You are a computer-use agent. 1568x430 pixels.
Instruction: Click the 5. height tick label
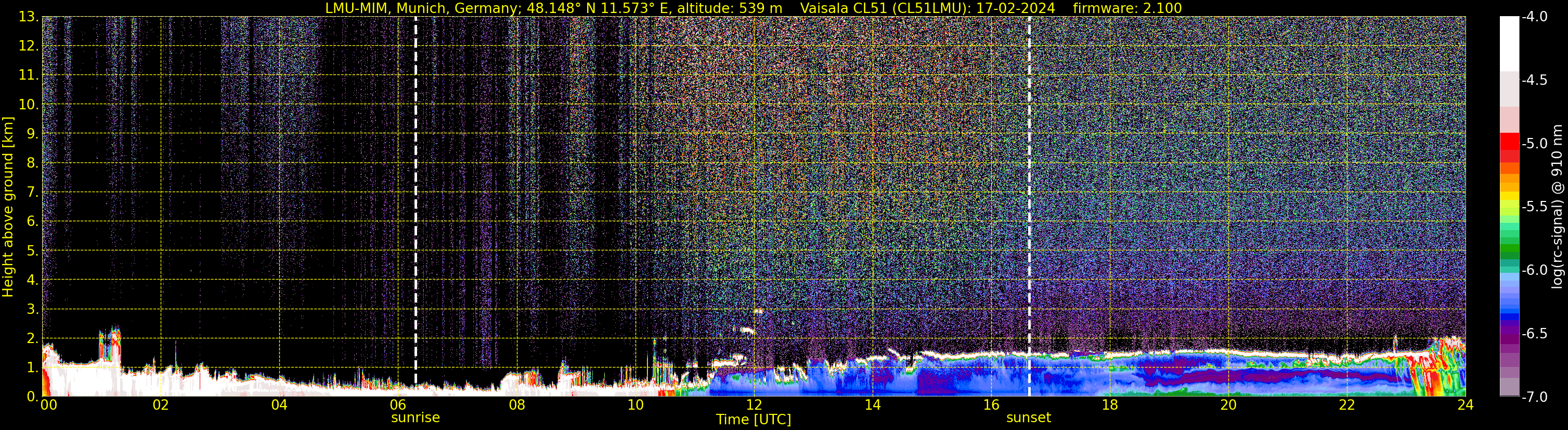click(32, 250)
